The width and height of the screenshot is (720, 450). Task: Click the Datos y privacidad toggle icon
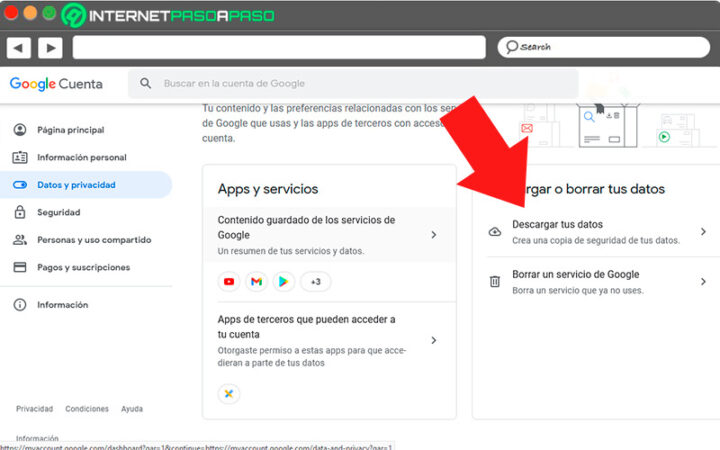20,185
